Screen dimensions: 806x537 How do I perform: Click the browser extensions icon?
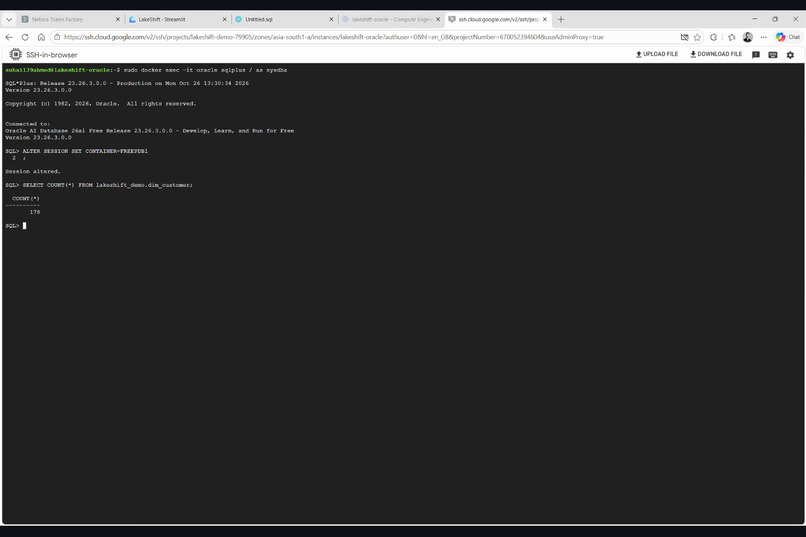713,37
